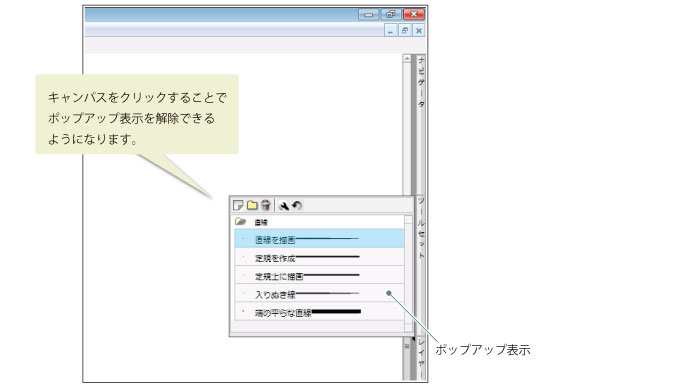Click the canvas scrollbar up arrow

(x=407, y=59)
